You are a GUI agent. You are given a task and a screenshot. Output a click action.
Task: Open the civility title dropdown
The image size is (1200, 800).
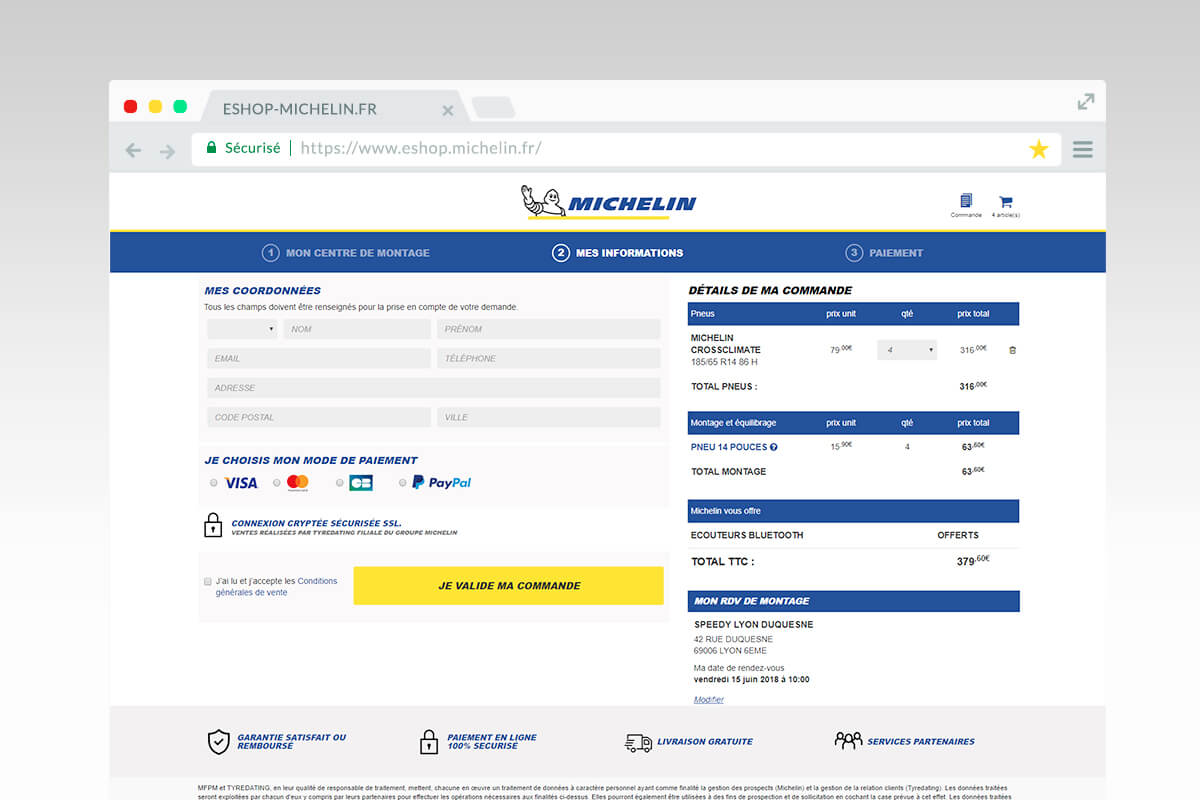point(243,329)
